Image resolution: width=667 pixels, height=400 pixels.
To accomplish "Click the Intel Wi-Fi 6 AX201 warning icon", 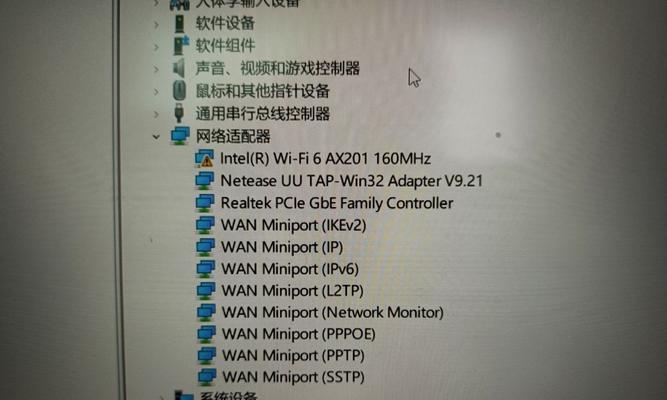I will [204, 158].
